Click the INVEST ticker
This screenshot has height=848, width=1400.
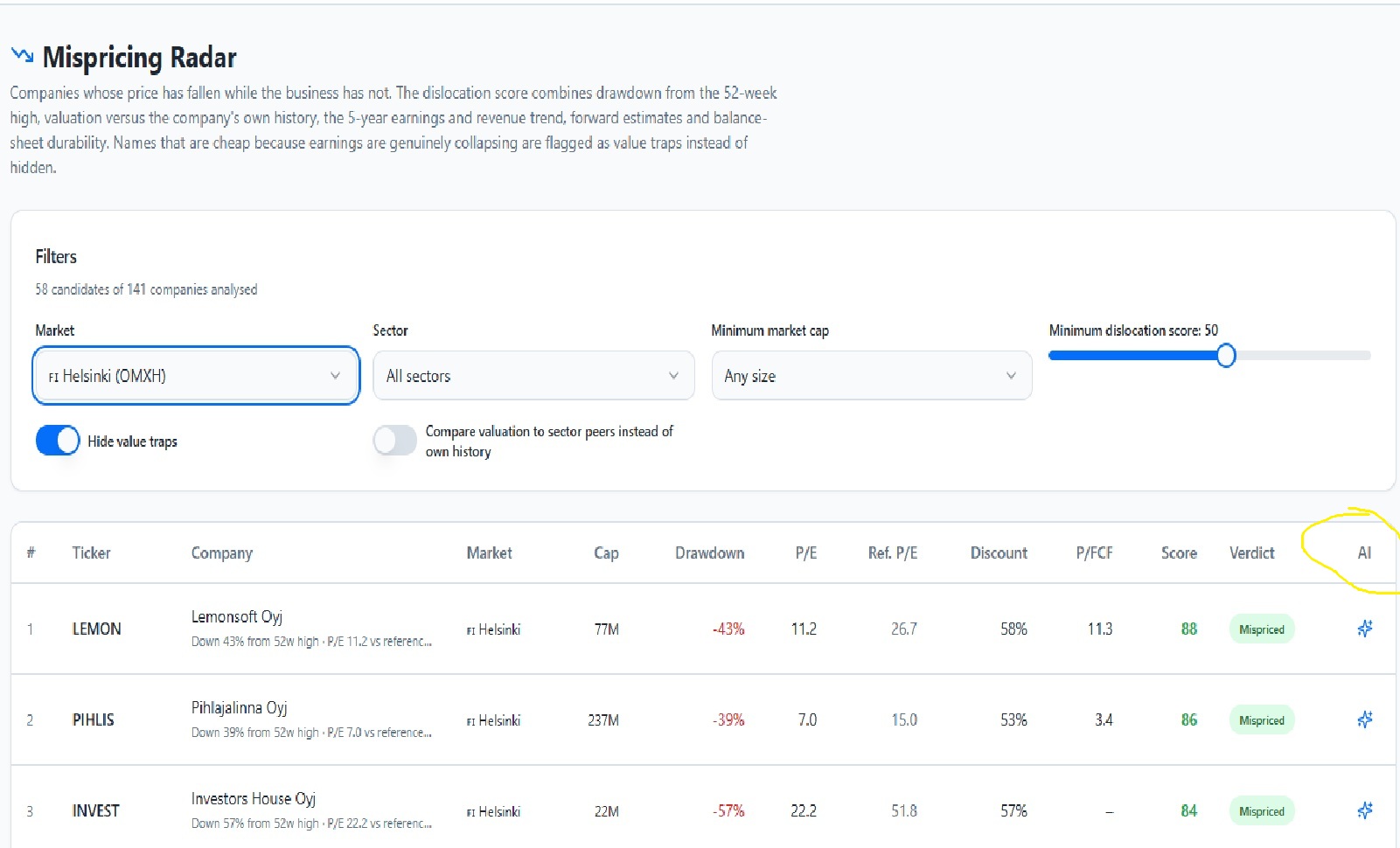(95, 810)
